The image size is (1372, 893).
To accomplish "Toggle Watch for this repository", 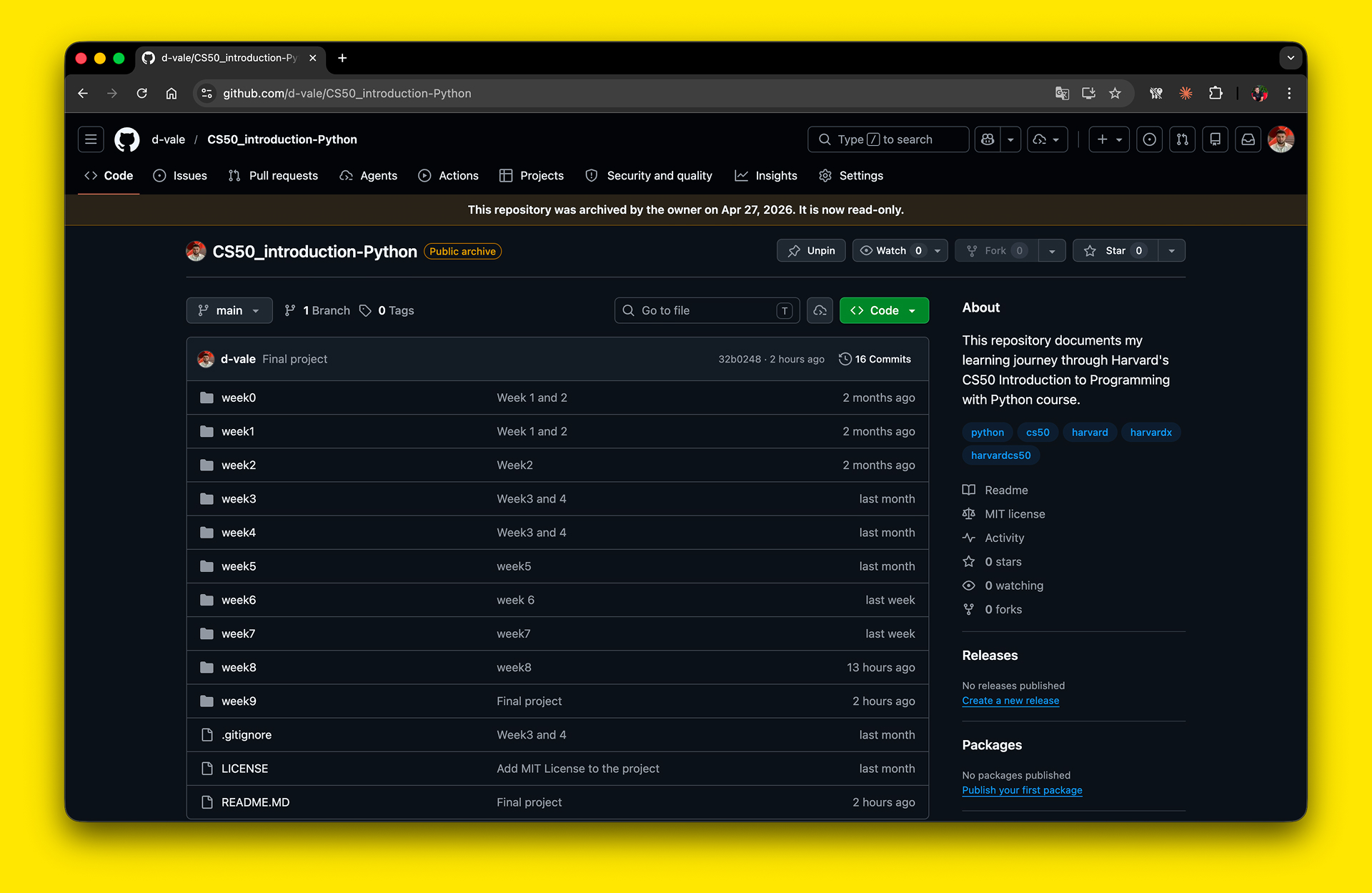I will click(x=890, y=251).
